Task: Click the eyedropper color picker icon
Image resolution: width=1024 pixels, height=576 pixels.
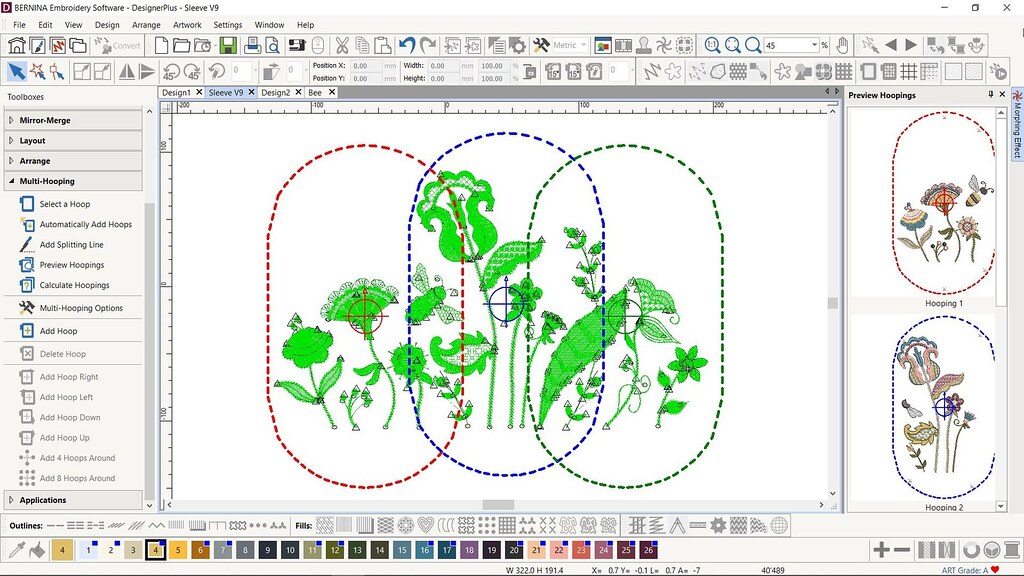Action: [15, 549]
